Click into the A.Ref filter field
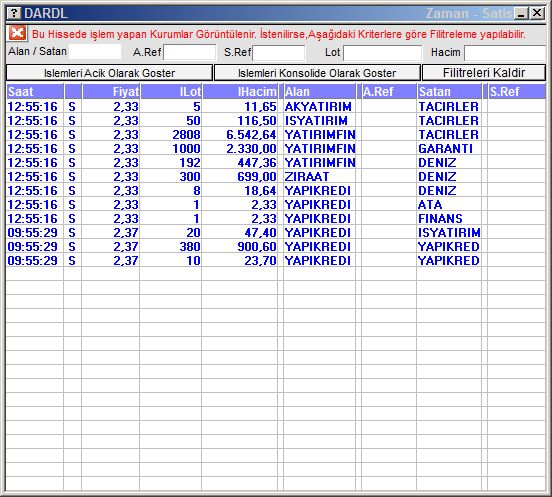 (189, 52)
